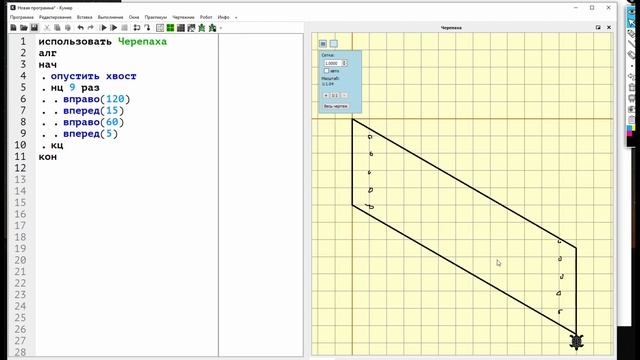The width and height of the screenshot is (640, 360).
Task: Click the step-into toolbar icon
Action: (x=137, y=28)
